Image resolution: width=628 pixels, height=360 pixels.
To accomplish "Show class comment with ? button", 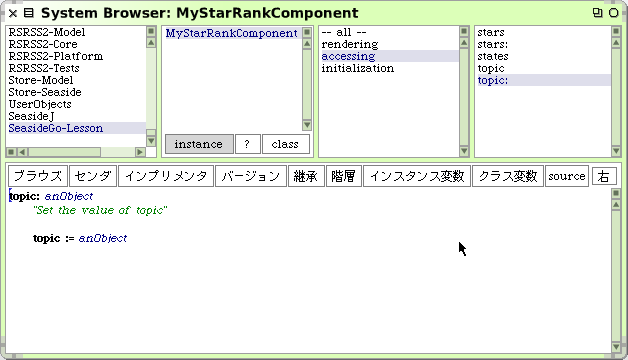I will click(x=248, y=144).
